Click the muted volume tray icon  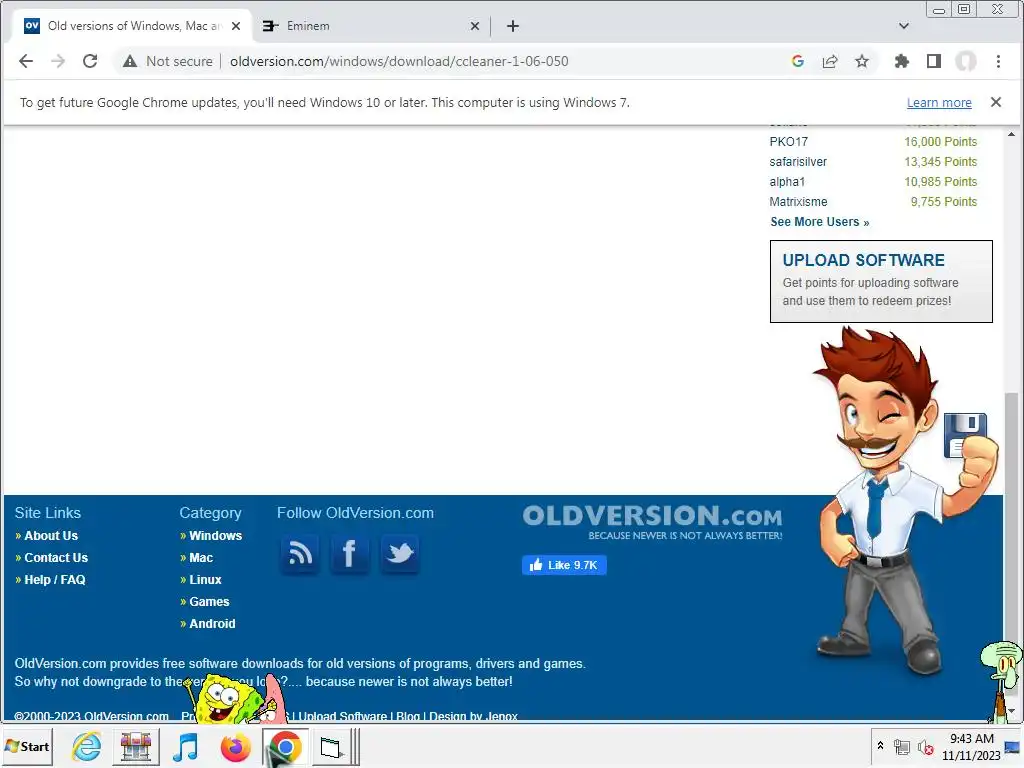pyautogui.click(x=925, y=747)
